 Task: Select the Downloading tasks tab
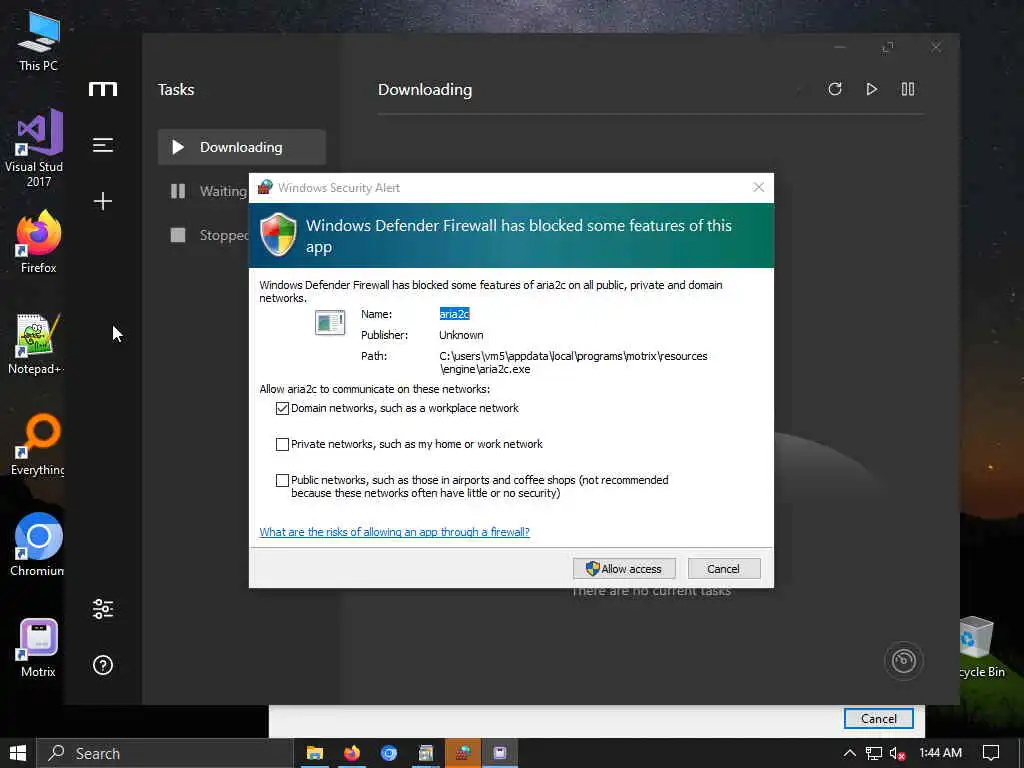coord(242,147)
